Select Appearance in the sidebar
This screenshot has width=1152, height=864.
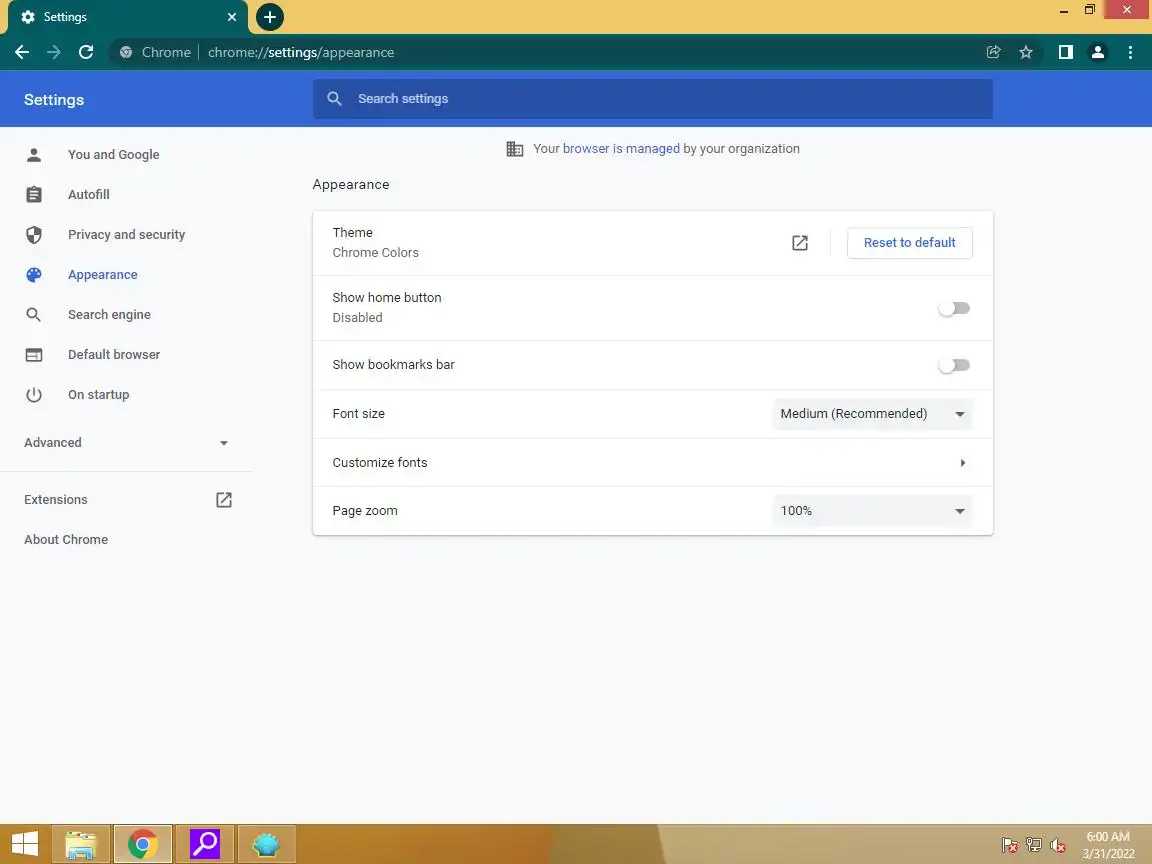pos(103,275)
